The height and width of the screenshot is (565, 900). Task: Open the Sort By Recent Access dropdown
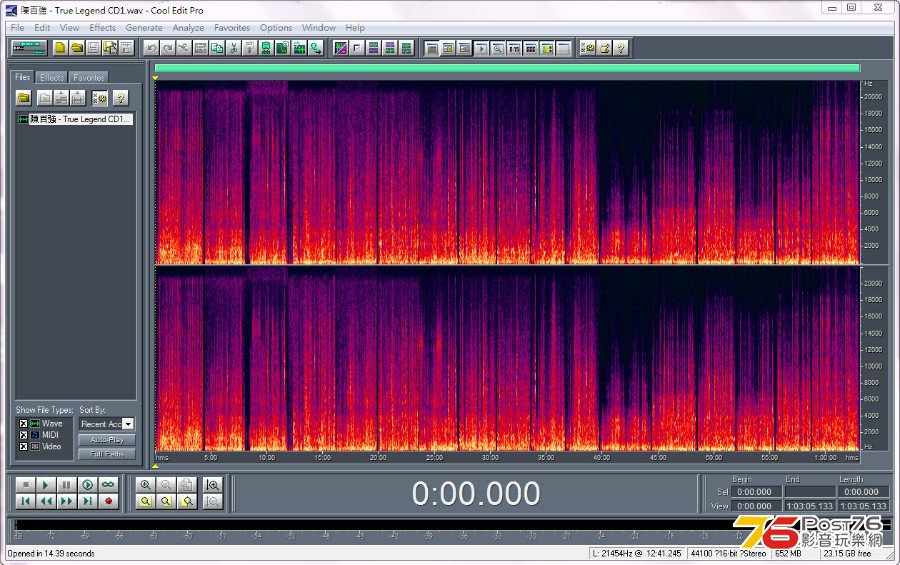(129, 424)
